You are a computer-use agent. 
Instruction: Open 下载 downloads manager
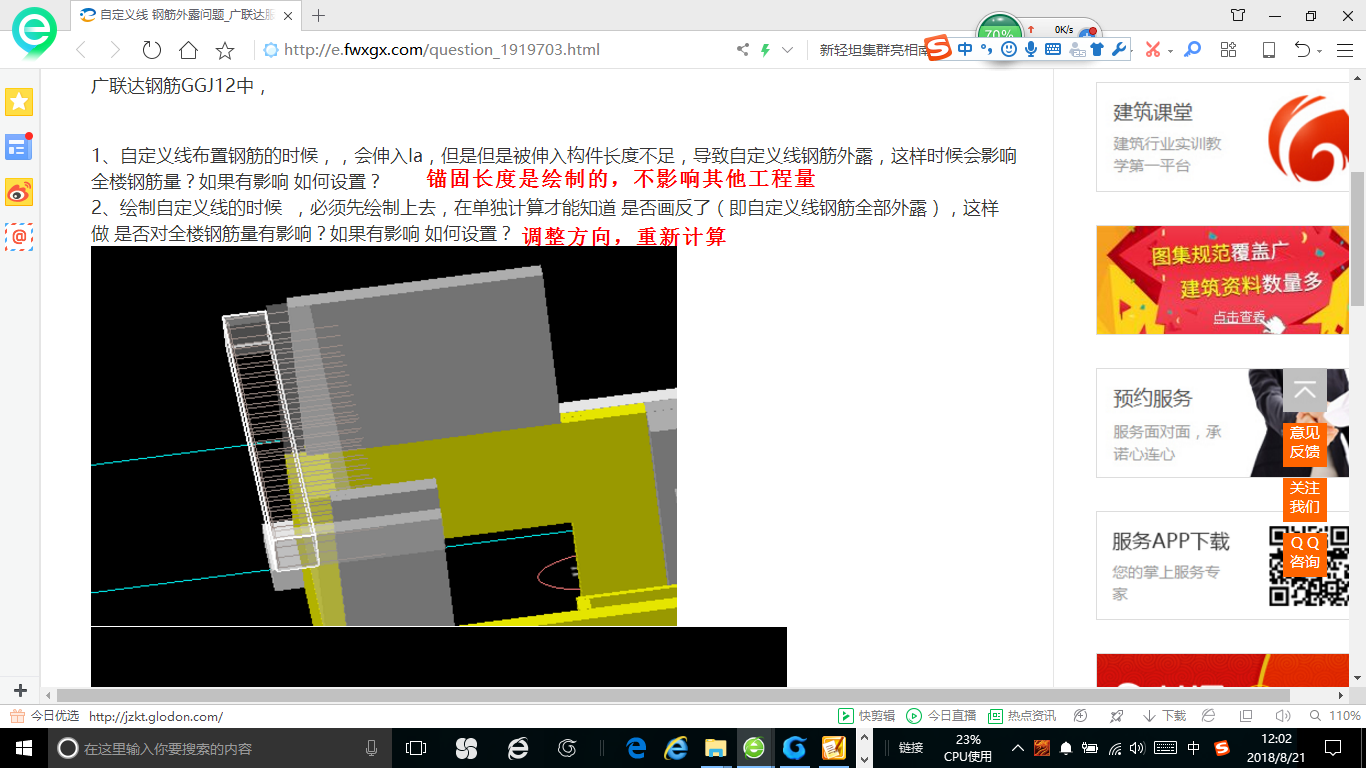(1164, 716)
